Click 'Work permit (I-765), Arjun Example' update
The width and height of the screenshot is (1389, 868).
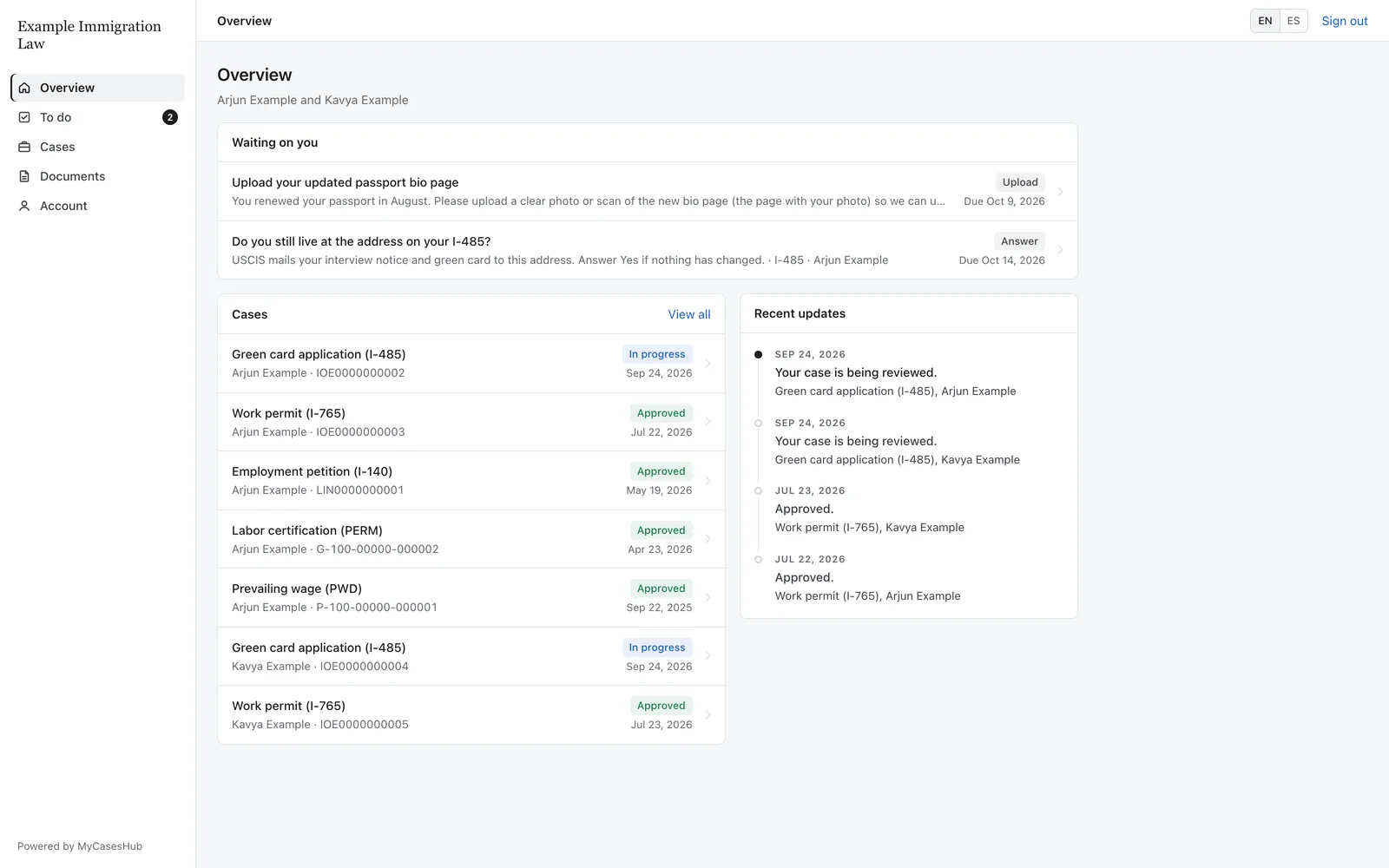(867, 596)
